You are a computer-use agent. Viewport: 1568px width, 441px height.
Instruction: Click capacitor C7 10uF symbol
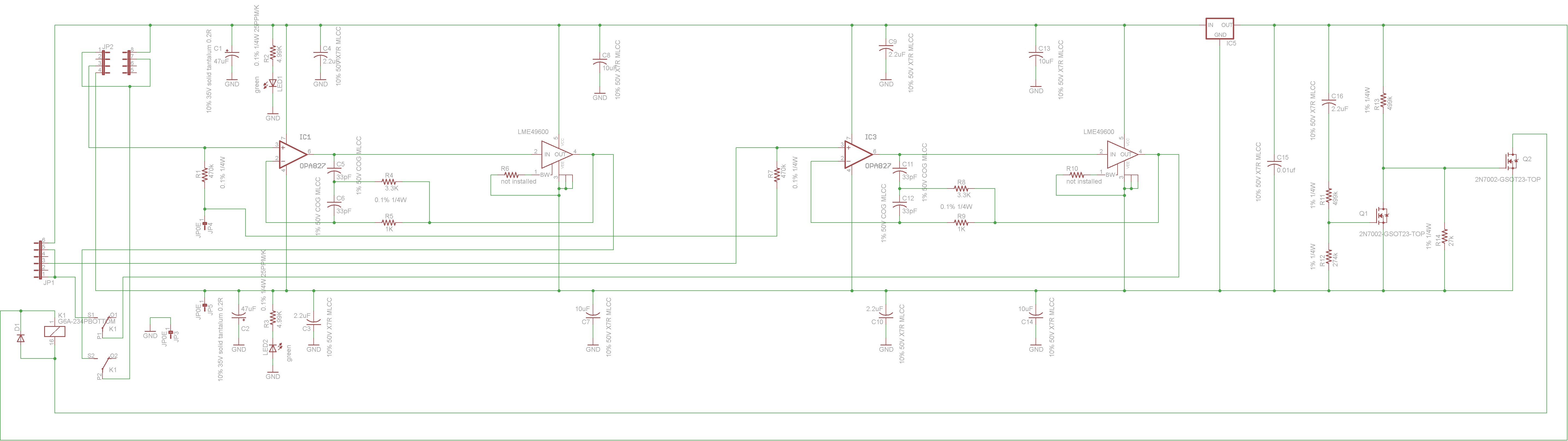tap(593, 316)
